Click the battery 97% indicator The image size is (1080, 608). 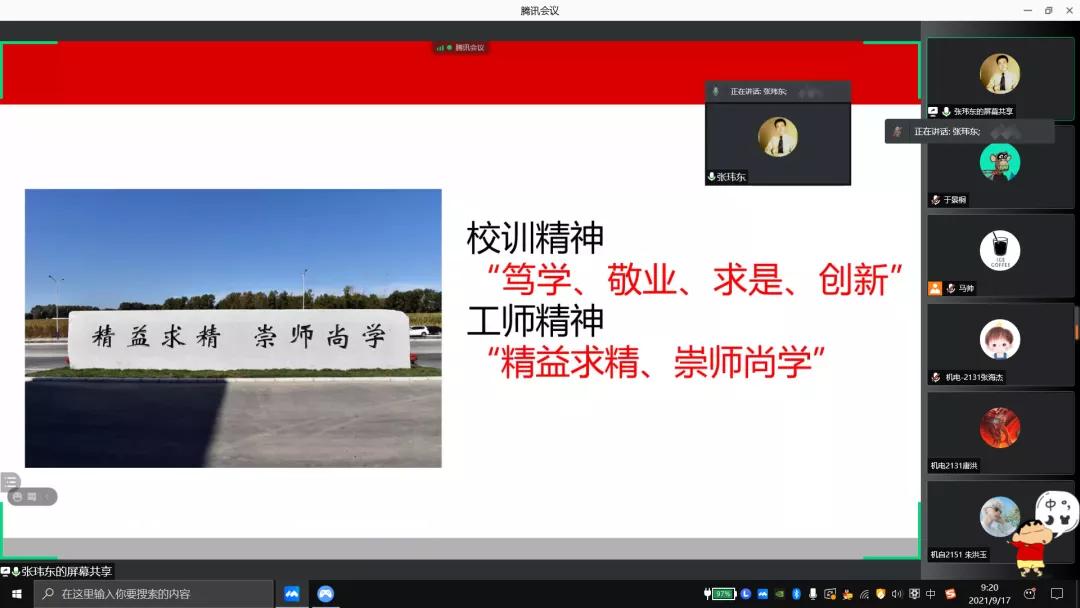click(722, 594)
